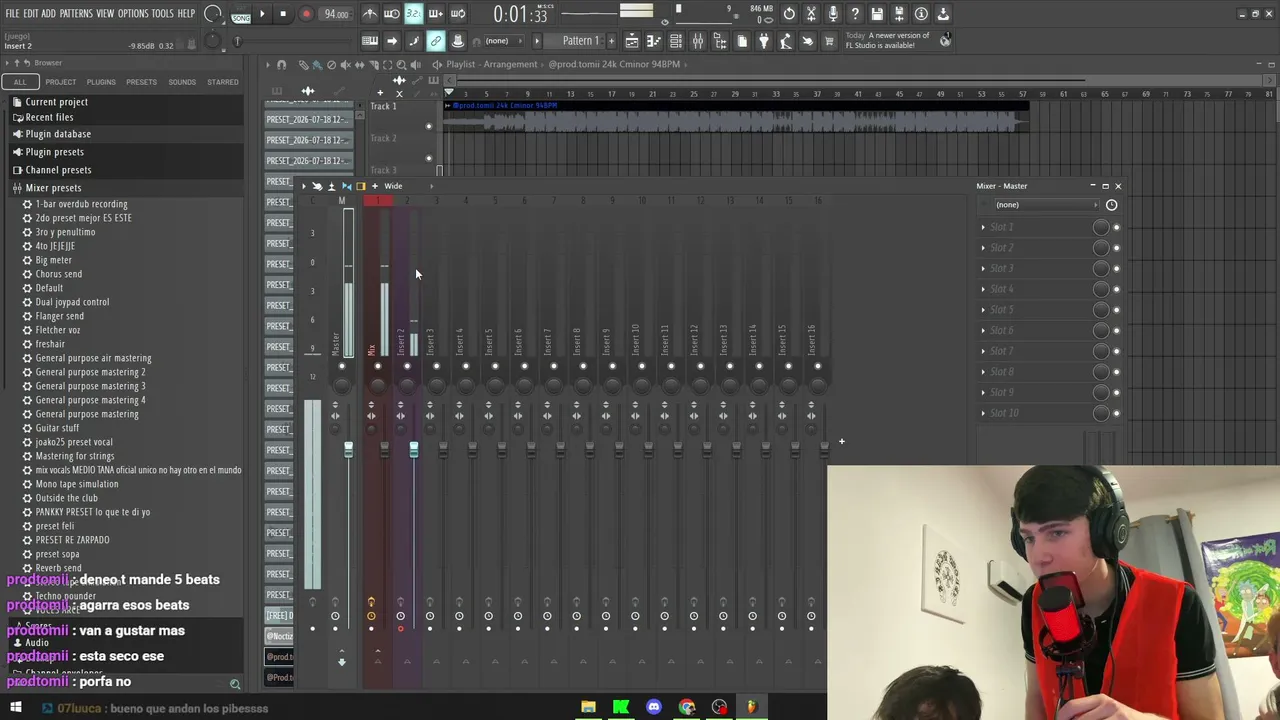Open the ADD menu
This screenshot has width=1280, height=720.
point(48,14)
